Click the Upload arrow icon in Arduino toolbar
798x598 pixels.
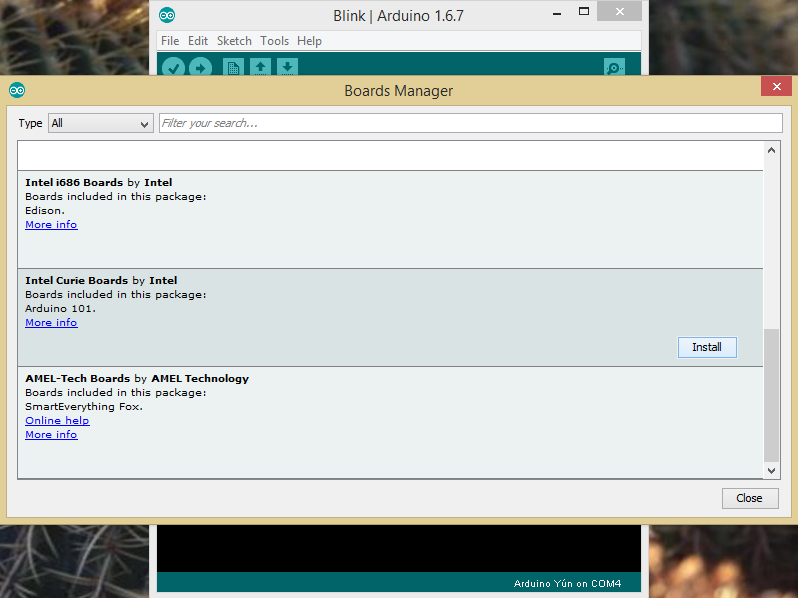pos(201,67)
